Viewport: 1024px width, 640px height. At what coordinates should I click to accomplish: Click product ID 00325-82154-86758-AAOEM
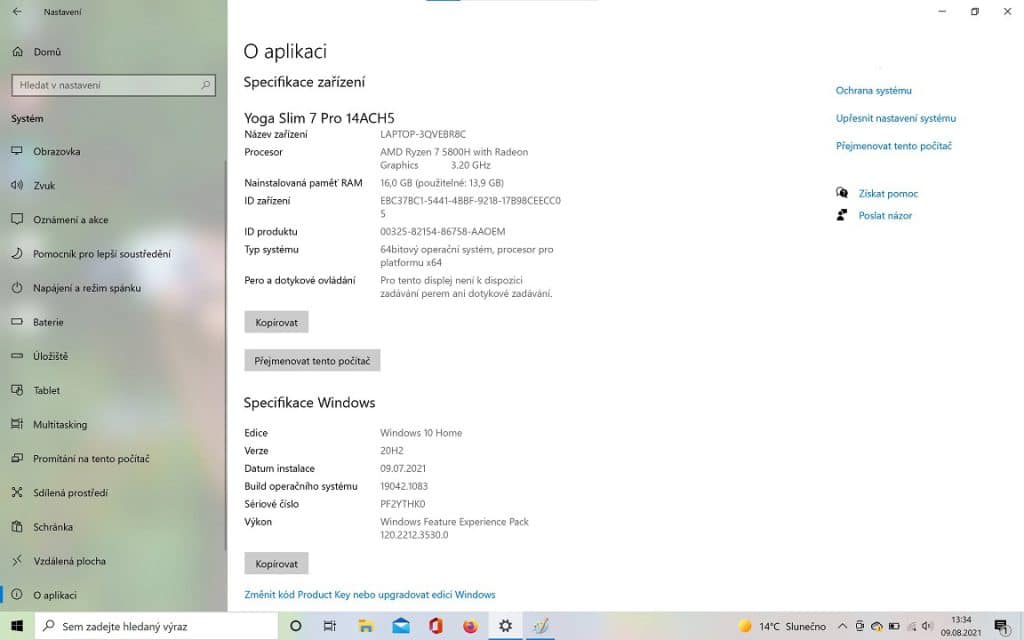click(x=442, y=231)
